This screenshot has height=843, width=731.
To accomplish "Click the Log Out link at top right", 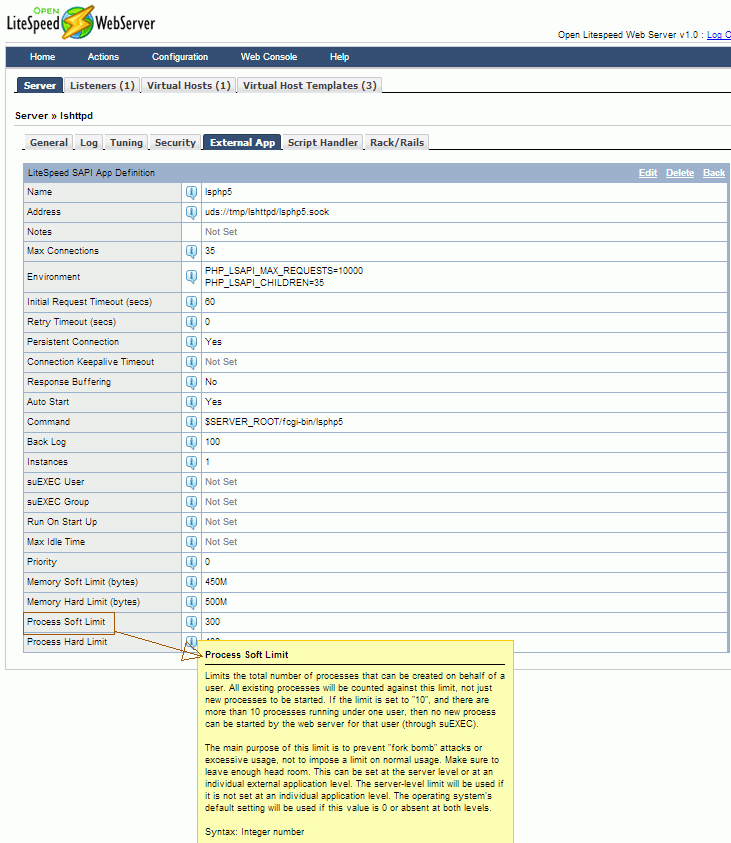I will click(x=719, y=35).
